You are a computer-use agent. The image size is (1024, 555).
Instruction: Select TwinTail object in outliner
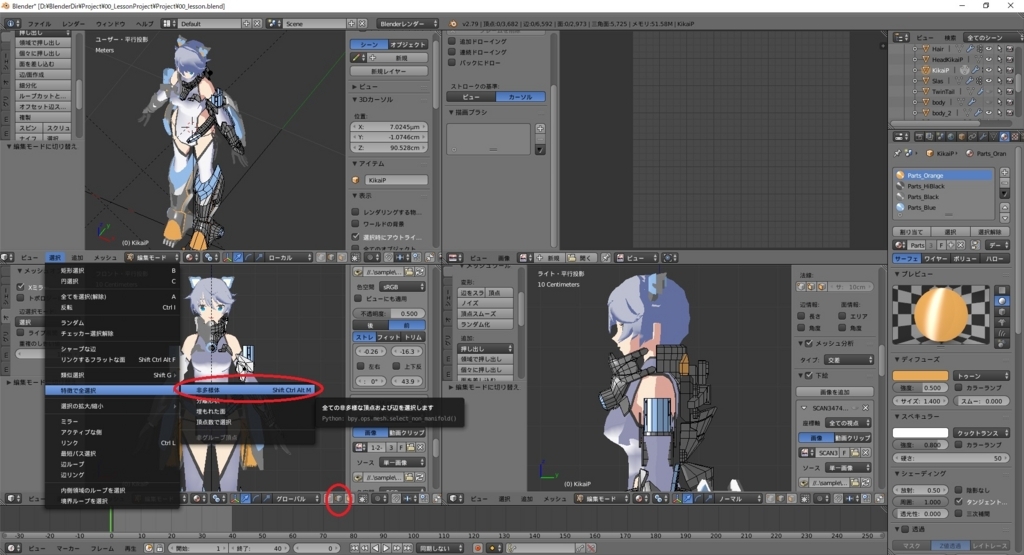943,91
